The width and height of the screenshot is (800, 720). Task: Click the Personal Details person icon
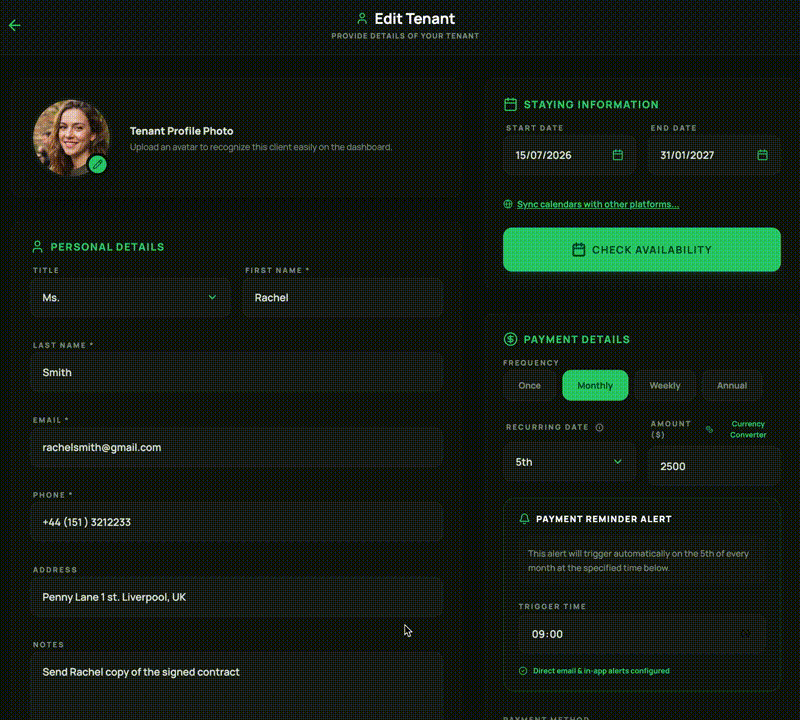(x=37, y=247)
